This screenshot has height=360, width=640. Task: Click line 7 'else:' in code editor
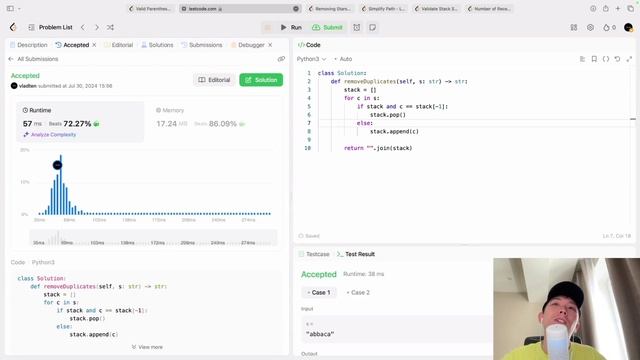click(364, 123)
